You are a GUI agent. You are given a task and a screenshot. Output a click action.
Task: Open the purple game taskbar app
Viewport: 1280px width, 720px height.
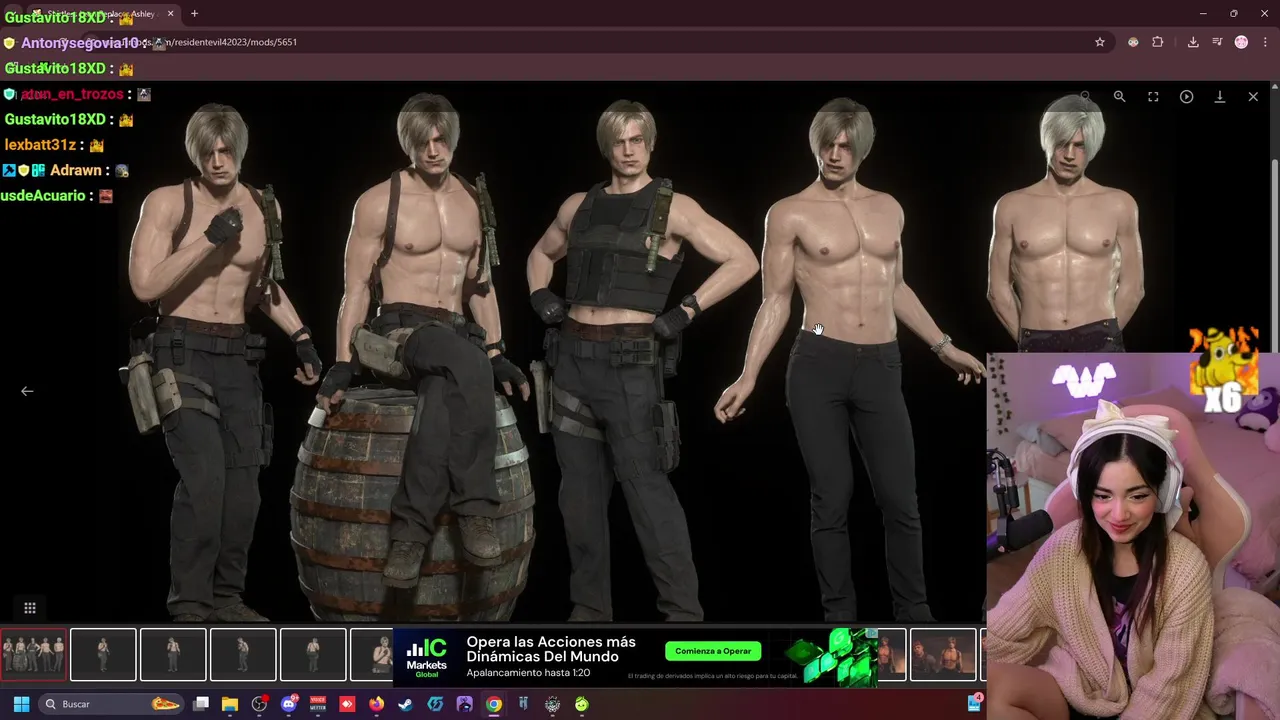click(x=464, y=704)
